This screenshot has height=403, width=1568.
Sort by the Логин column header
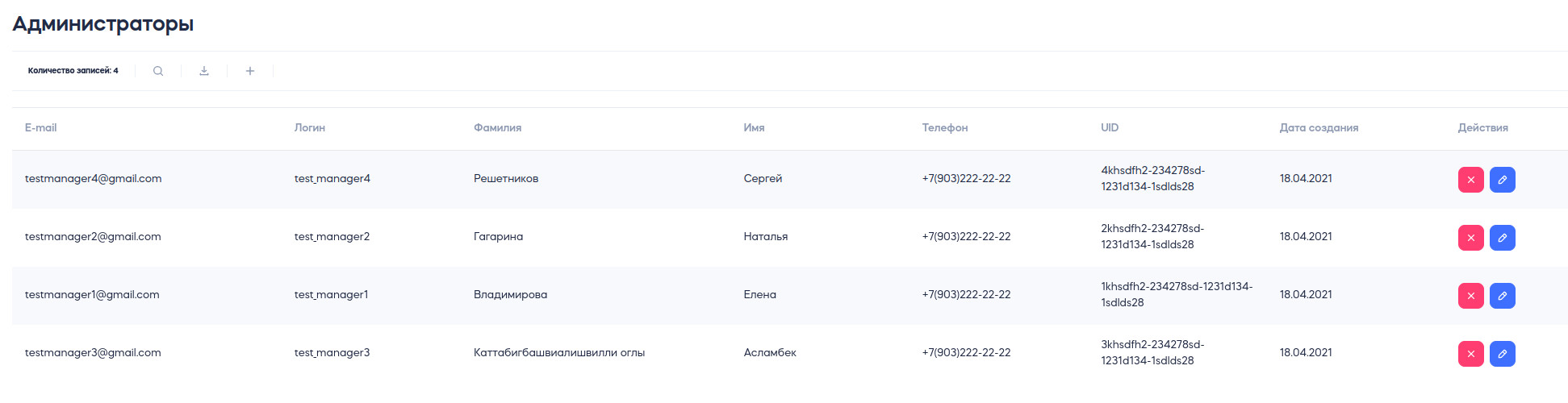tap(310, 127)
